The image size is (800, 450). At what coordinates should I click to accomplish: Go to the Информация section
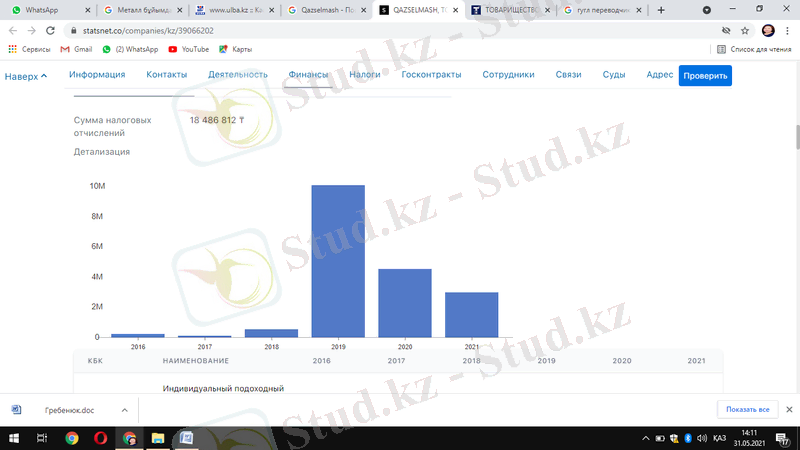97,74
